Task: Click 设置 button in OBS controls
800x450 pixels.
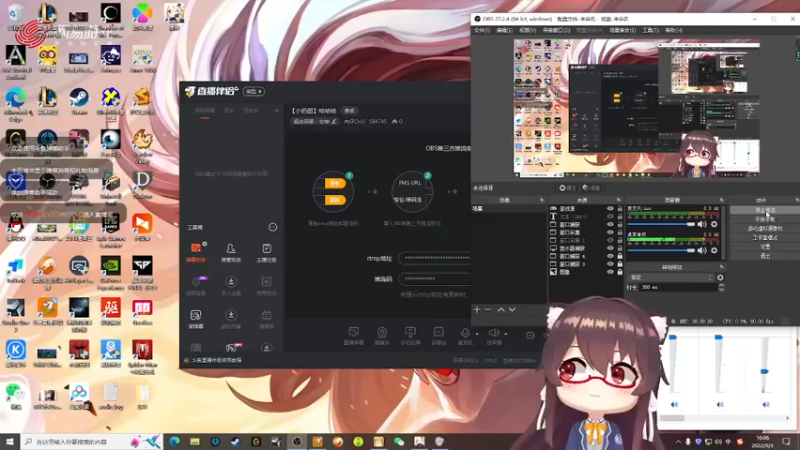Action: (764, 247)
